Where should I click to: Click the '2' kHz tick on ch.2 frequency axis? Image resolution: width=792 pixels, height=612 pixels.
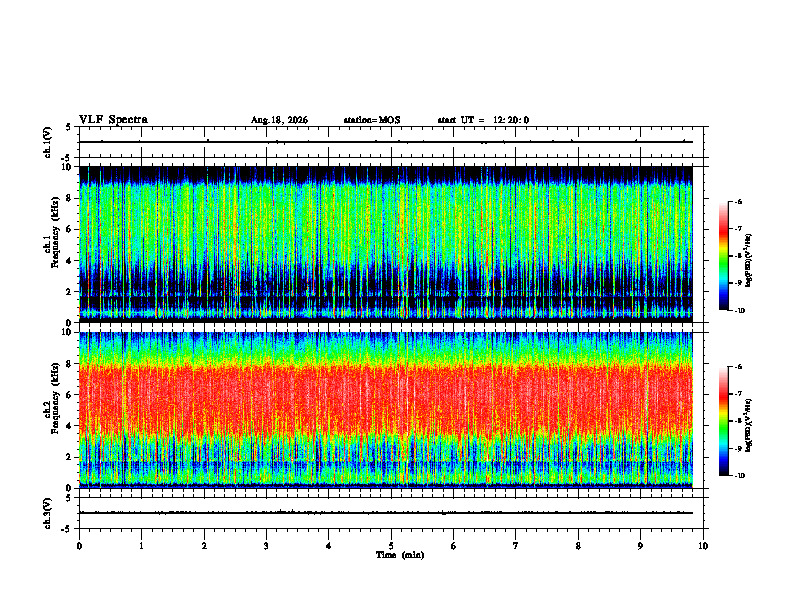coord(70,457)
